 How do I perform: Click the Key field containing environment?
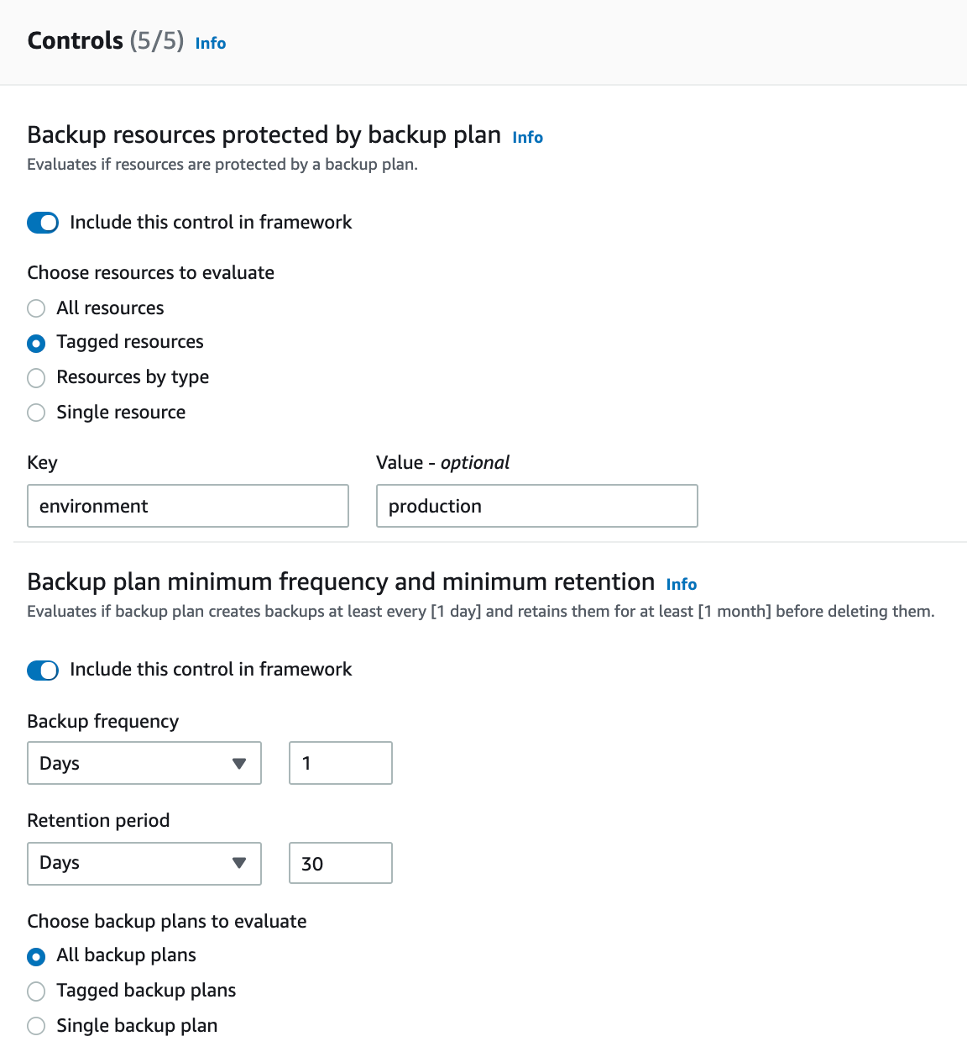pos(187,506)
